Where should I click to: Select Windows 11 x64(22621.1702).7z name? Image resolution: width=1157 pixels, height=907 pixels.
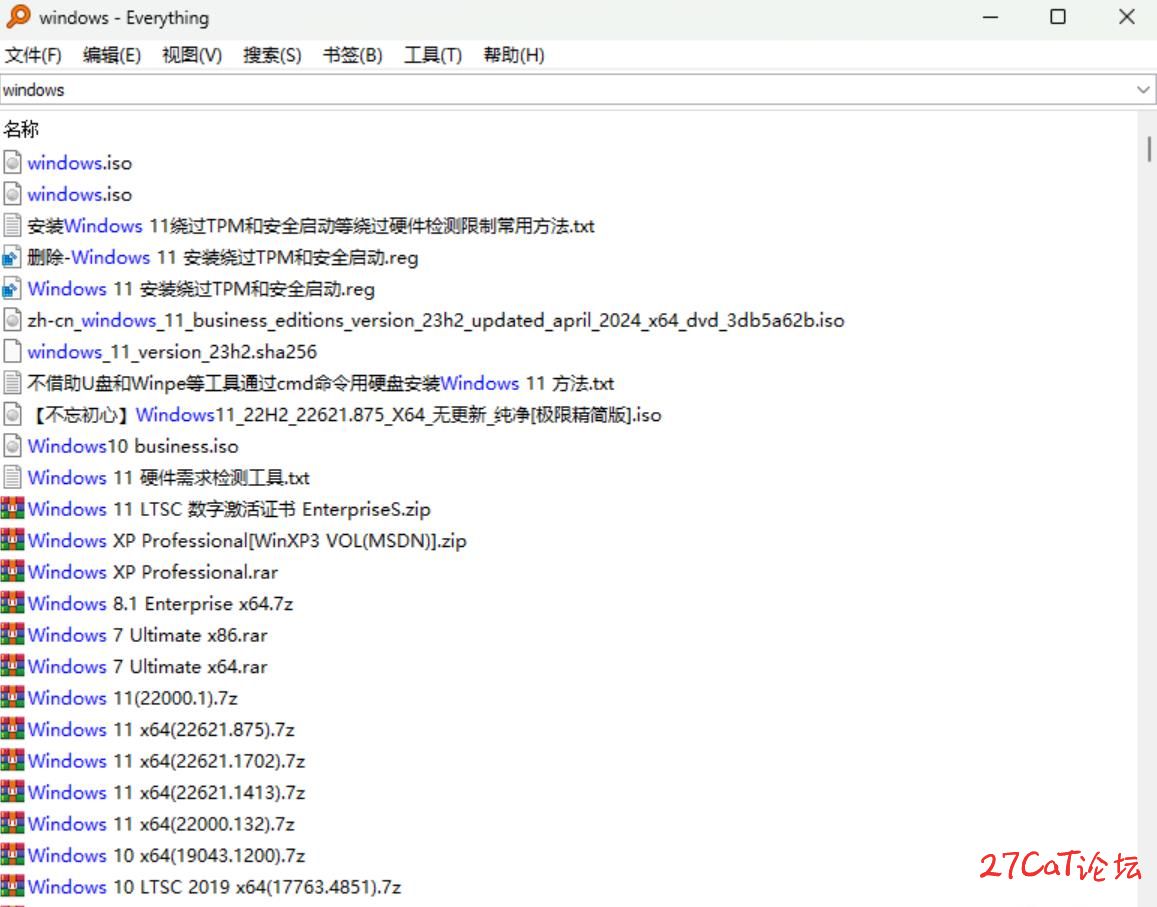pos(166,761)
